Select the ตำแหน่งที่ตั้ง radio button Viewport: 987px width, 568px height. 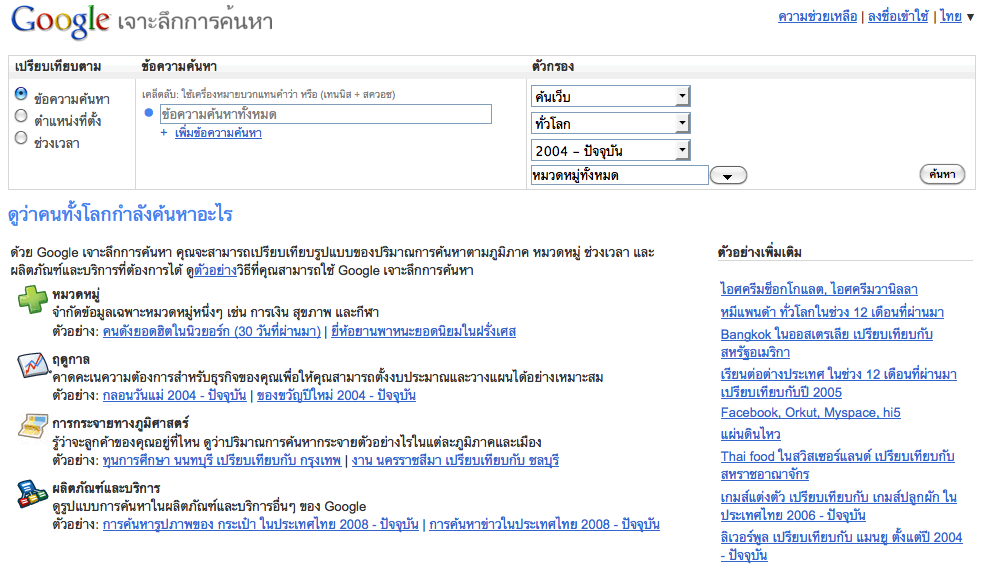click(x=21, y=116)
